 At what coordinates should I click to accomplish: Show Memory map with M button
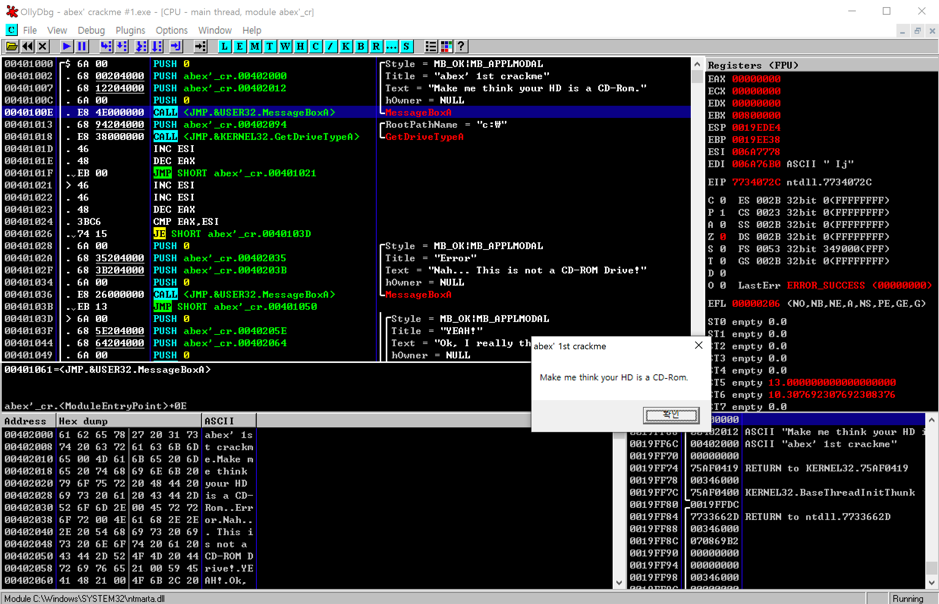[255, 46]
